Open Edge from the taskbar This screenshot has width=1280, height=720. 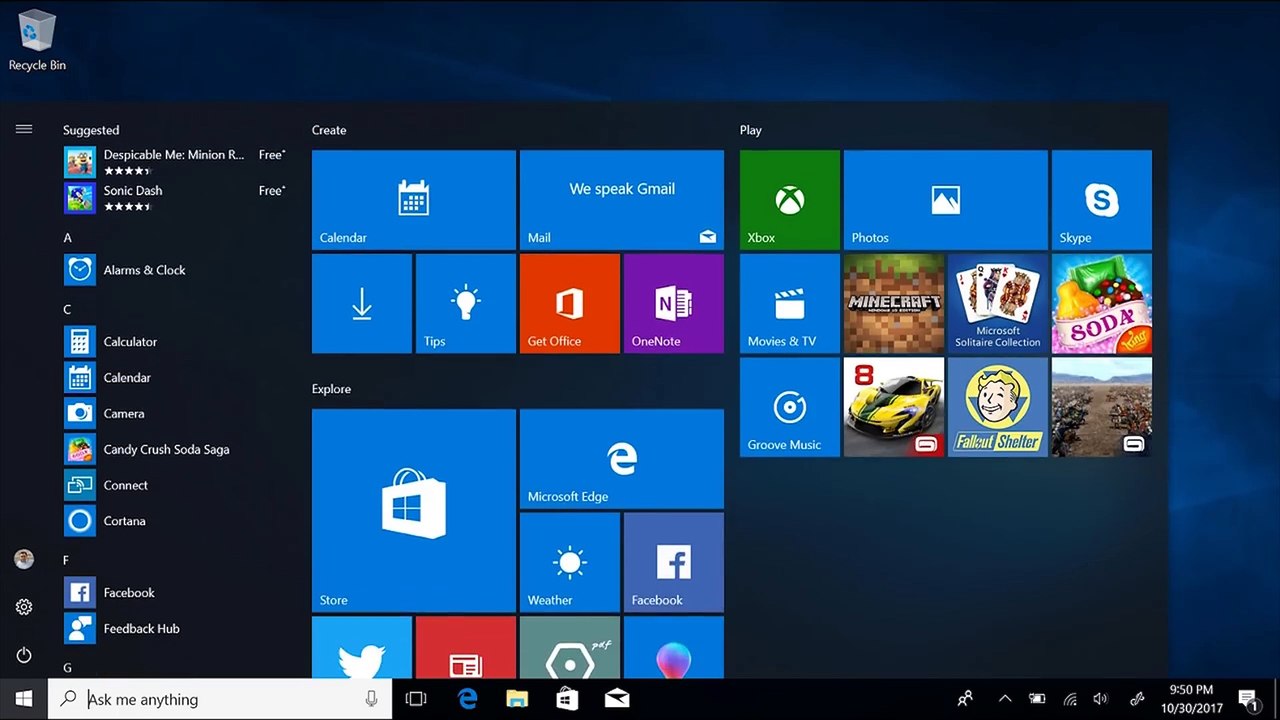(467, 699)
